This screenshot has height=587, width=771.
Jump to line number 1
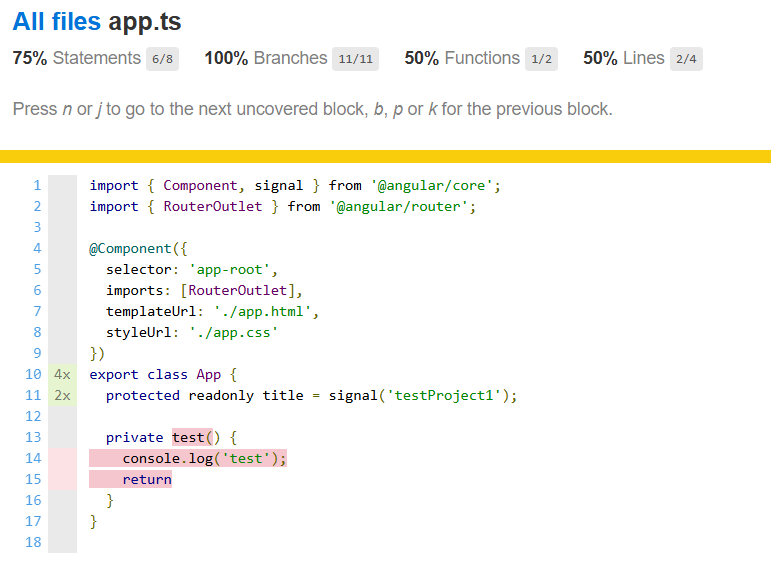click(x=37, y=185)
